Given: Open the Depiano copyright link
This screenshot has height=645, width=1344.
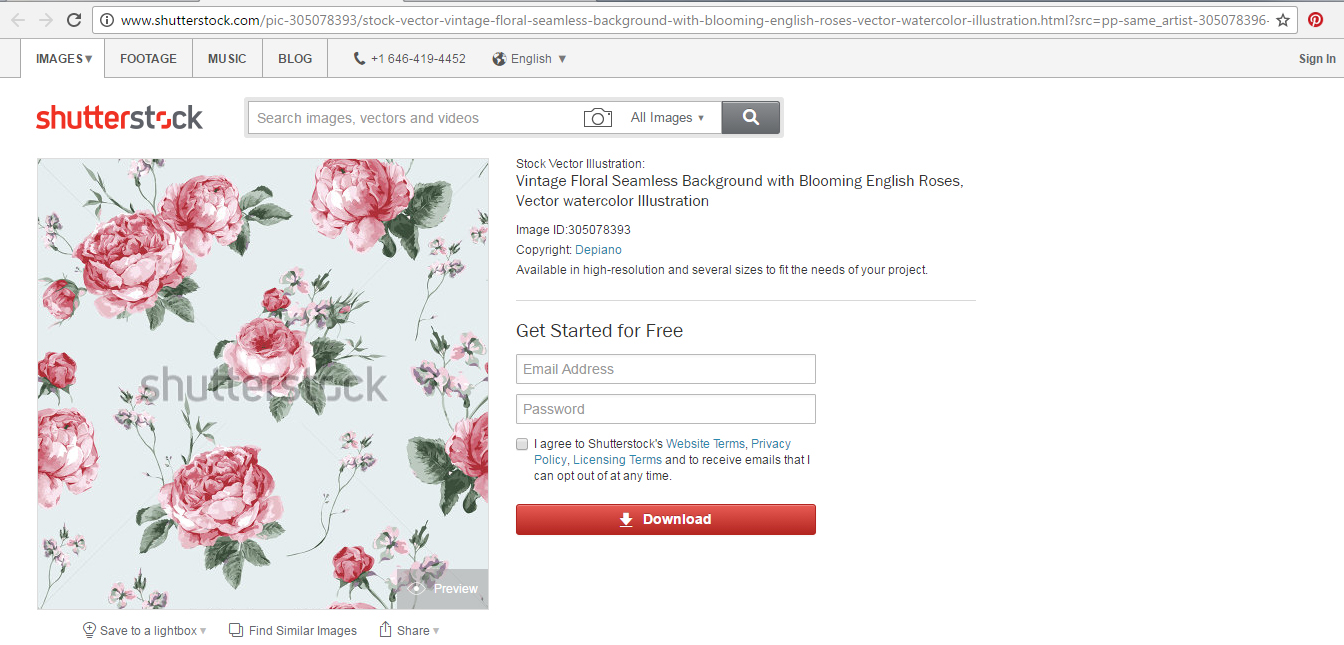Looking at the screenshot, I should click(x=598, y=250).
